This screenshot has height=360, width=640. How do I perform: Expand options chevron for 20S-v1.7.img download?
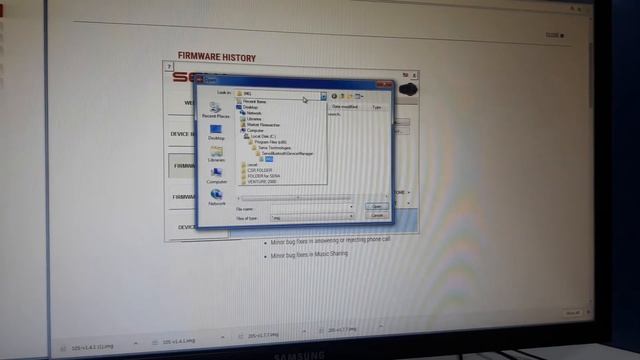380,326
